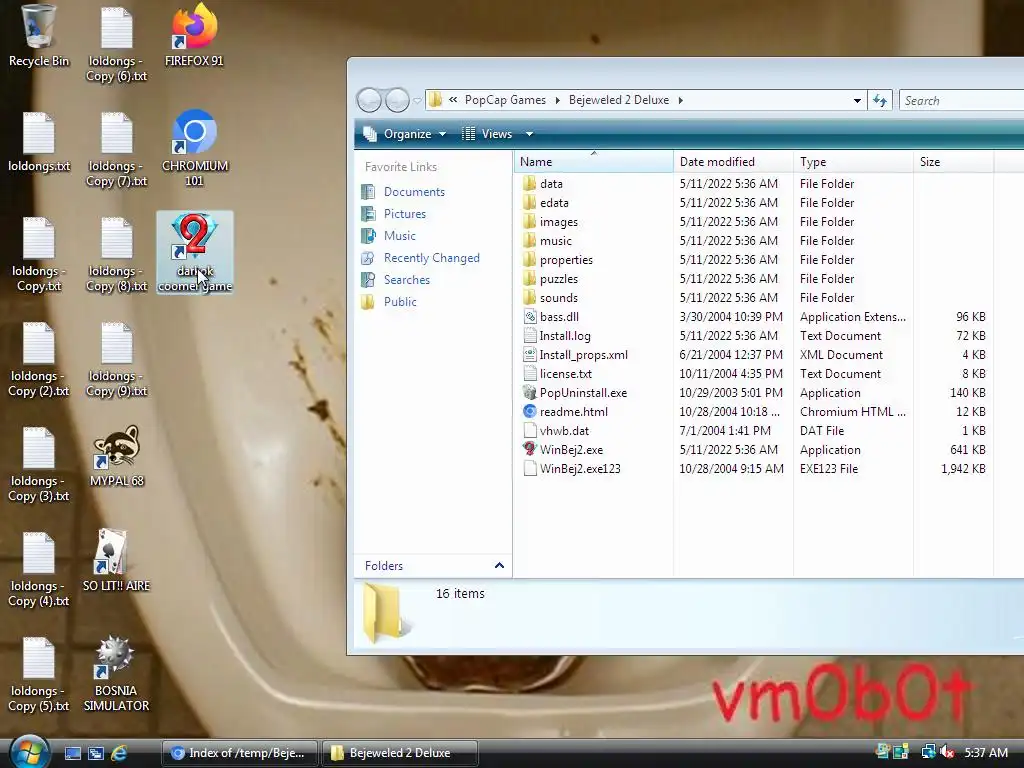The image size is (1024, 768).
Task: Open Internet Explorer from Quick Launch
Action: pyautogui.click(x=119, y=753)
